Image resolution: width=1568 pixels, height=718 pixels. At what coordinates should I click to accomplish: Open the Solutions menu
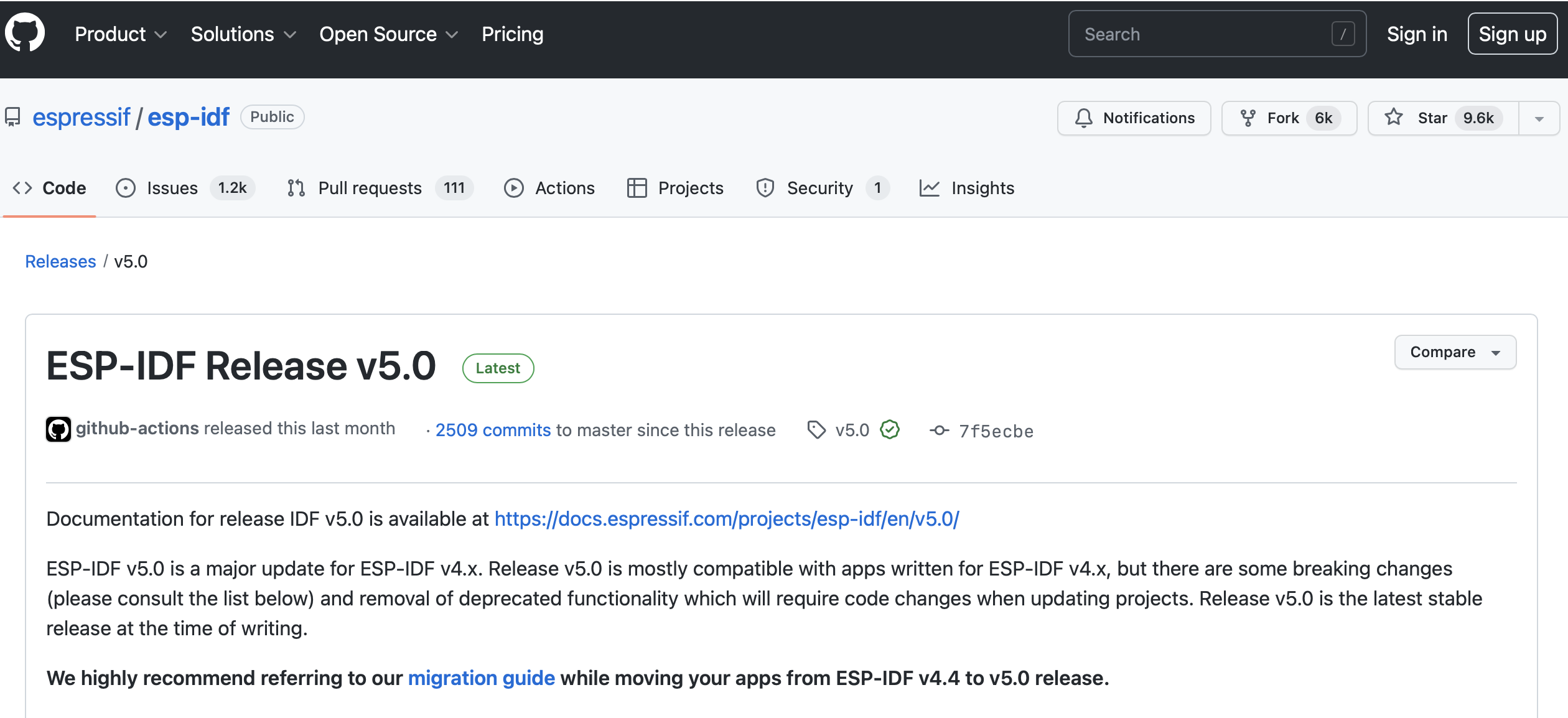point(242,34)
